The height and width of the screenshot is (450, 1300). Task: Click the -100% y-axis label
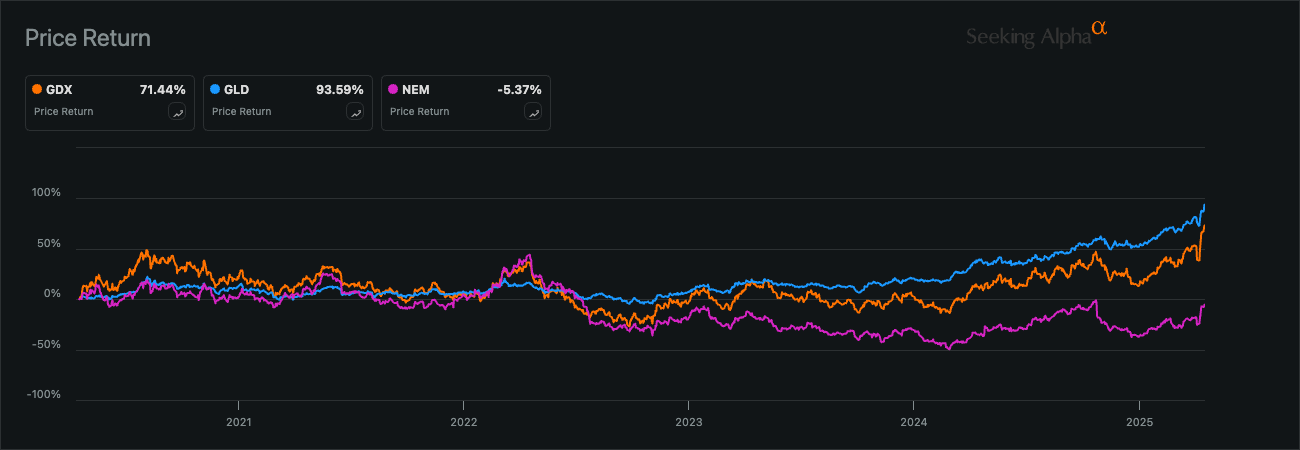[45, 395]
